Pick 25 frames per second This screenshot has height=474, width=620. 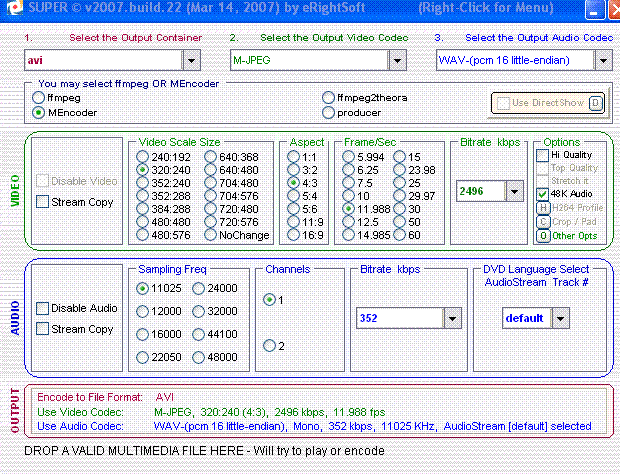[400, 183]
